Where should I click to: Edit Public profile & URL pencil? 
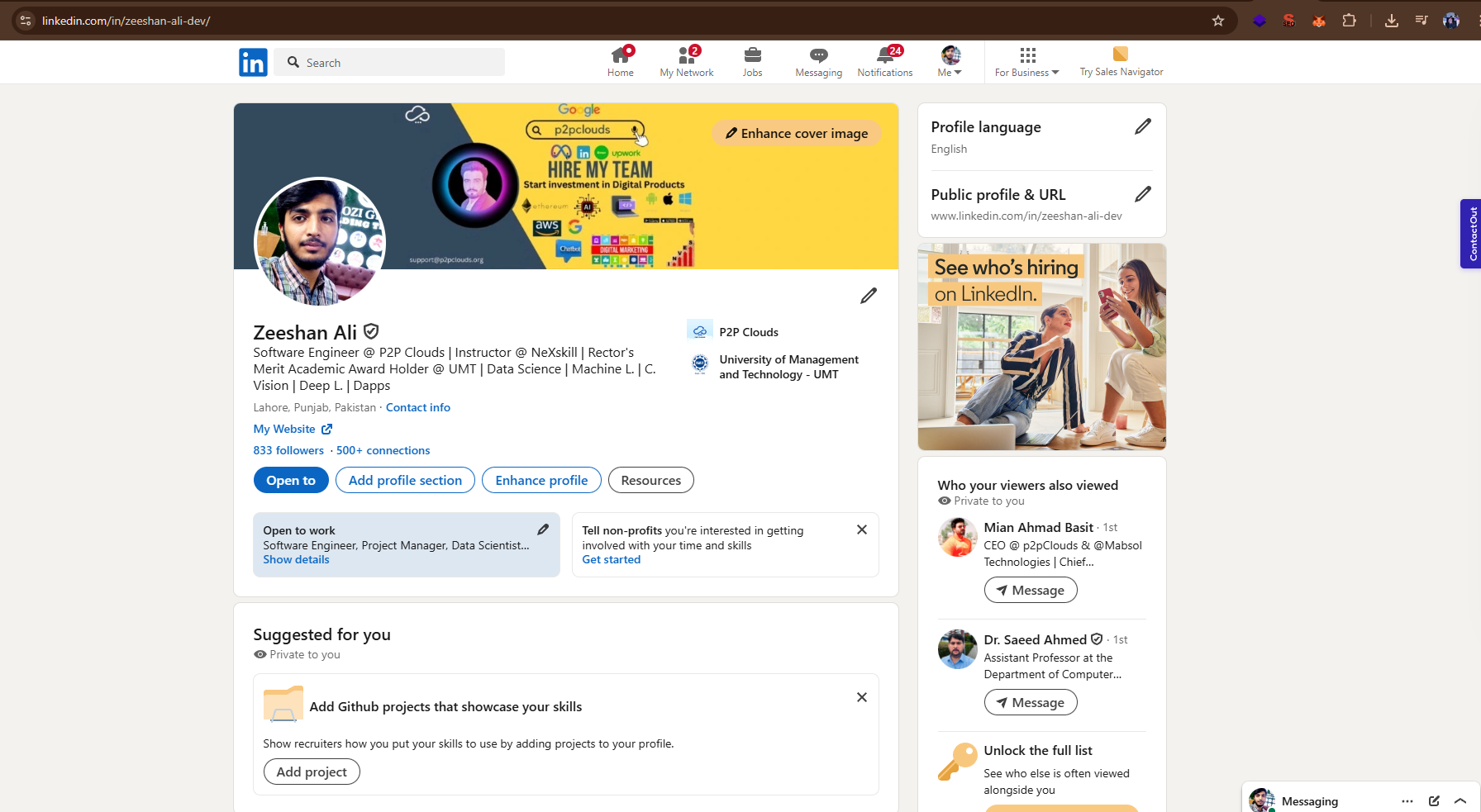(x=1143, y=194)
